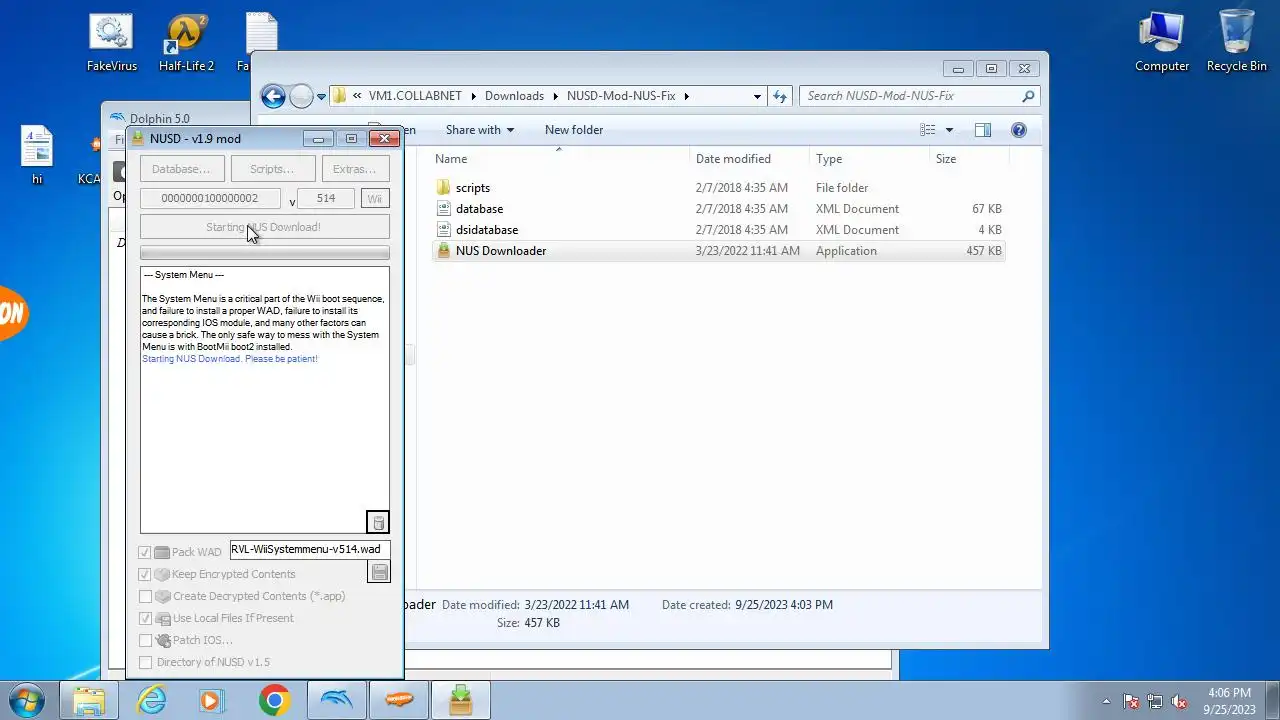
Task: Click the search magnifier icon in Explorer
Action: pyautogui.click(x=1028, y=96)
